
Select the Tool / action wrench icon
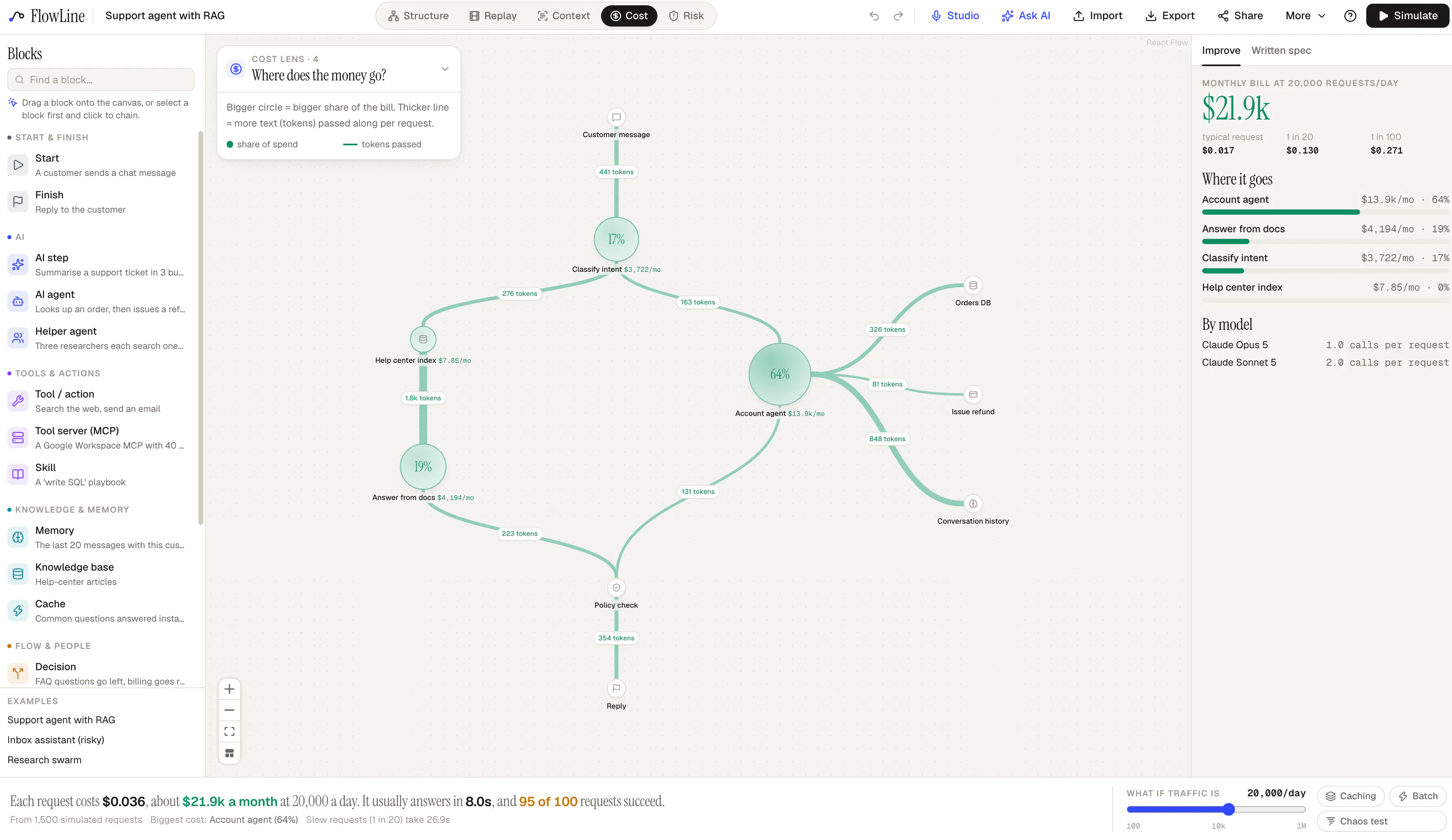click(18, 401)
